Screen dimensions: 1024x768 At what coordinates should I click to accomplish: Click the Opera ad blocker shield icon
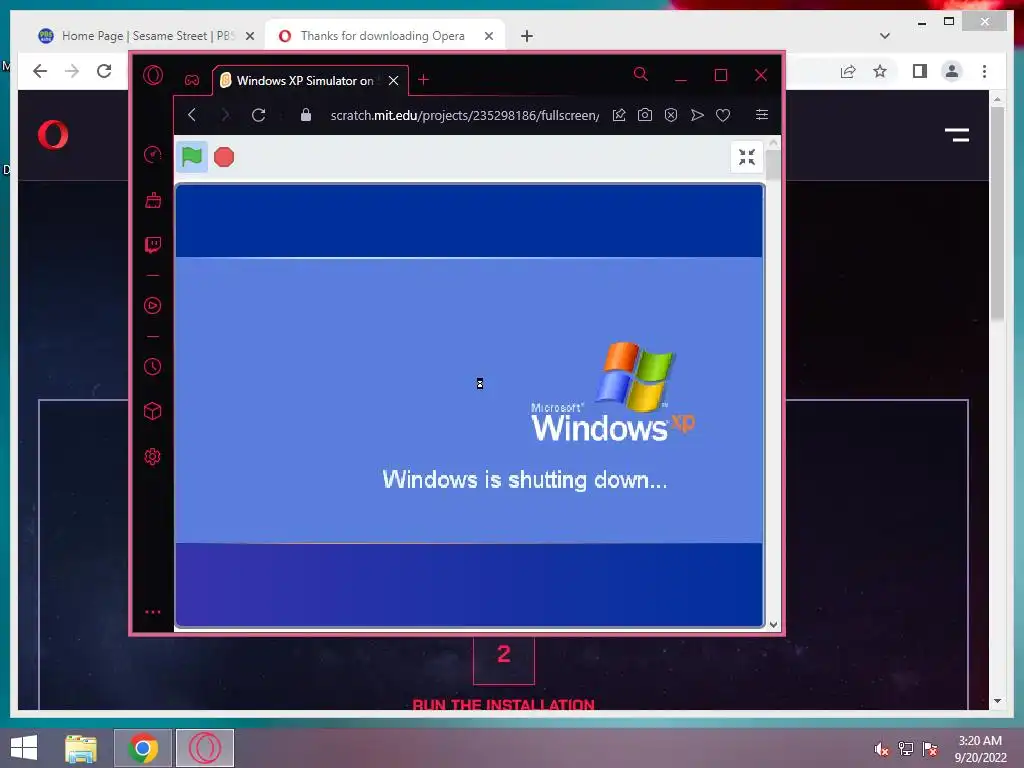(671, 115)
